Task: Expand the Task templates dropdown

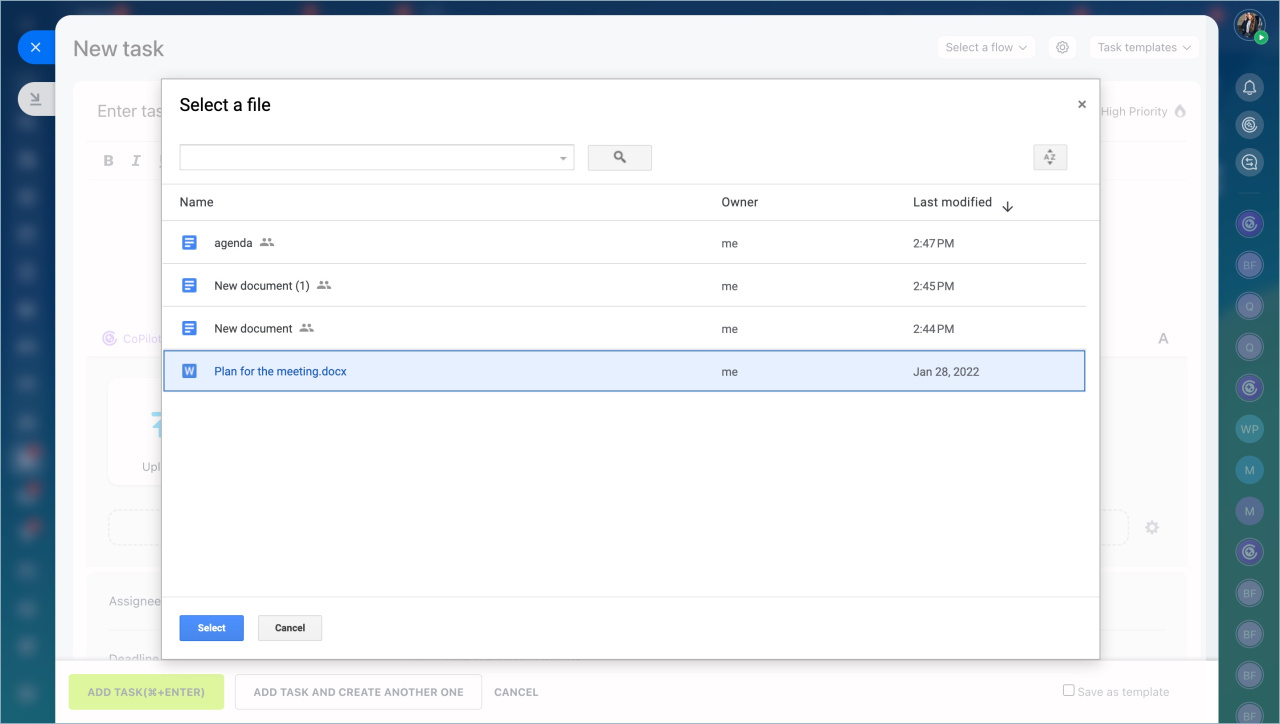Action: pyautogui.click(x=1143, y=47)
